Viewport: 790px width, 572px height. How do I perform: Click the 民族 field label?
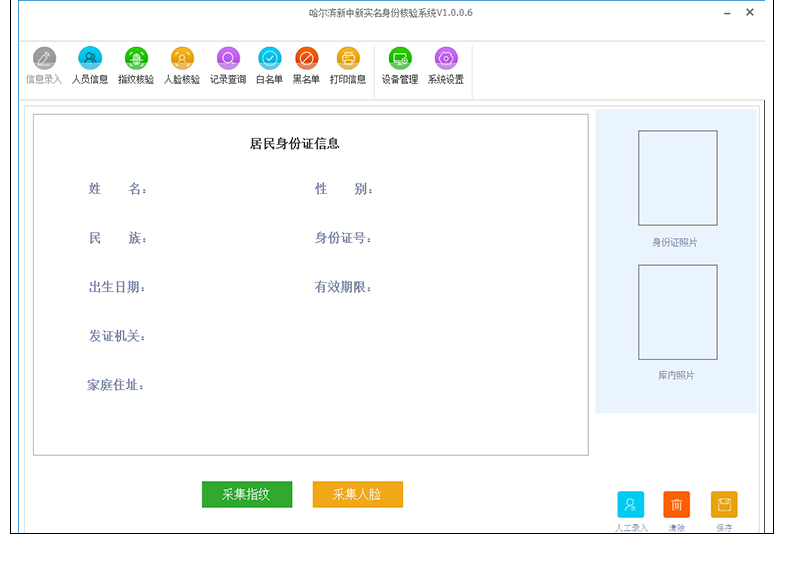(117, 238)
